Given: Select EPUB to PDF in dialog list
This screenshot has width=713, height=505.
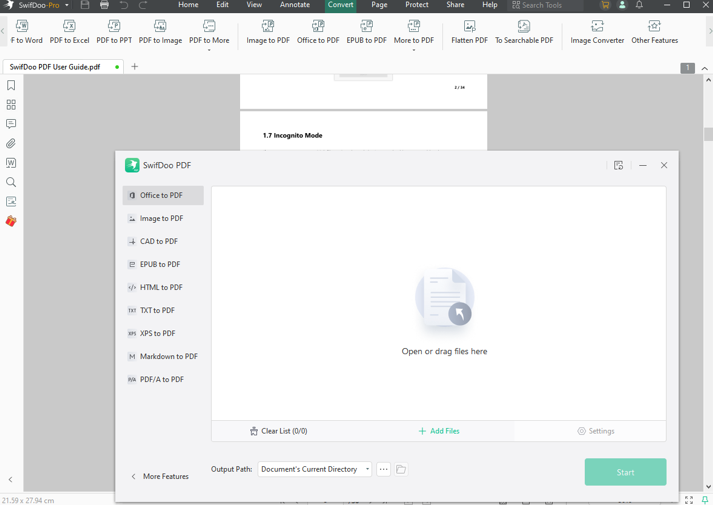Looking at the screenshot, I should click(163, 264).
